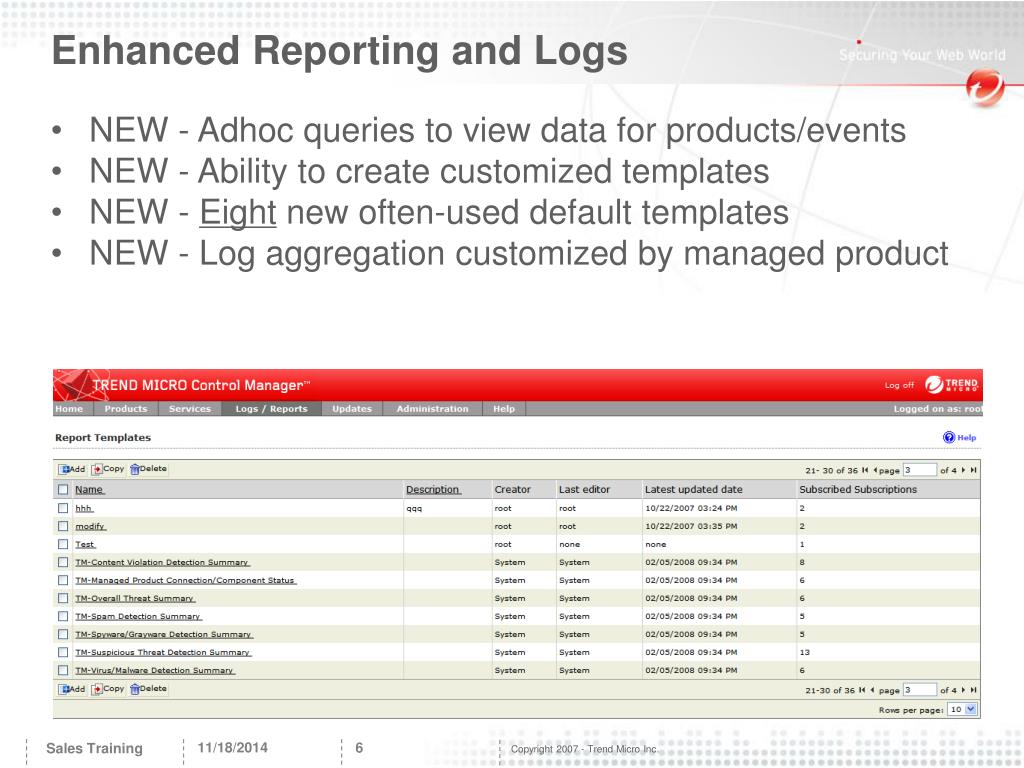Go to last page using bottom pager
The image size is (1024, 768).
(x=973, y=690)
